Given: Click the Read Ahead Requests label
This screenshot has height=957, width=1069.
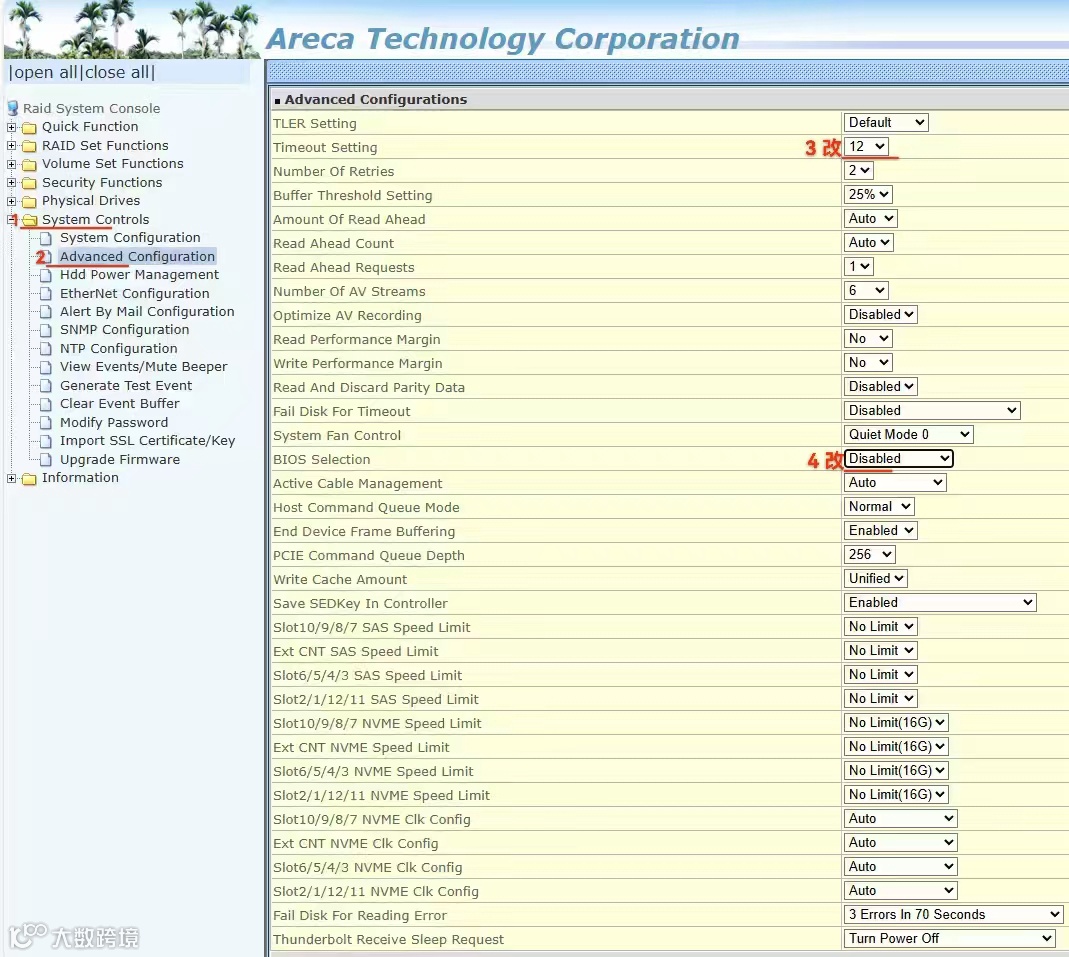Looking at the screenshot, I should (344, 267).
